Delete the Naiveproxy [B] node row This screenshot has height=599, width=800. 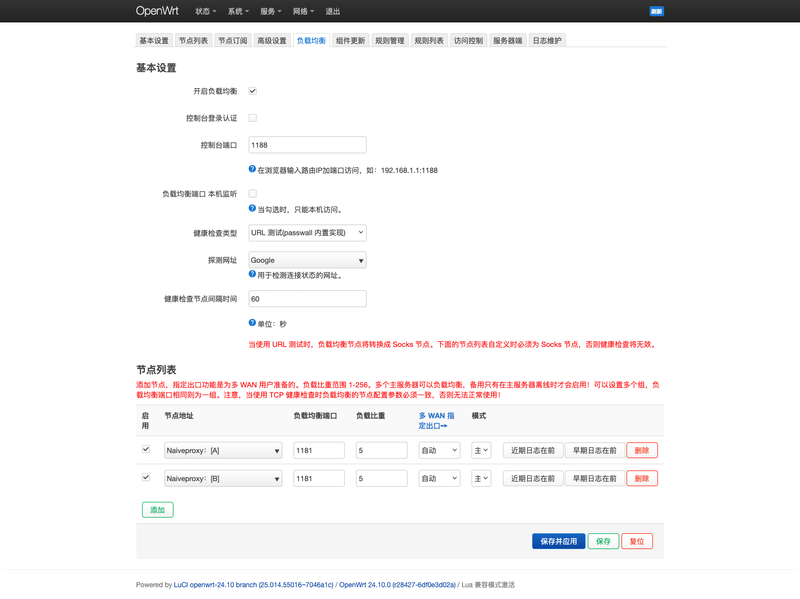click(642, 478)
